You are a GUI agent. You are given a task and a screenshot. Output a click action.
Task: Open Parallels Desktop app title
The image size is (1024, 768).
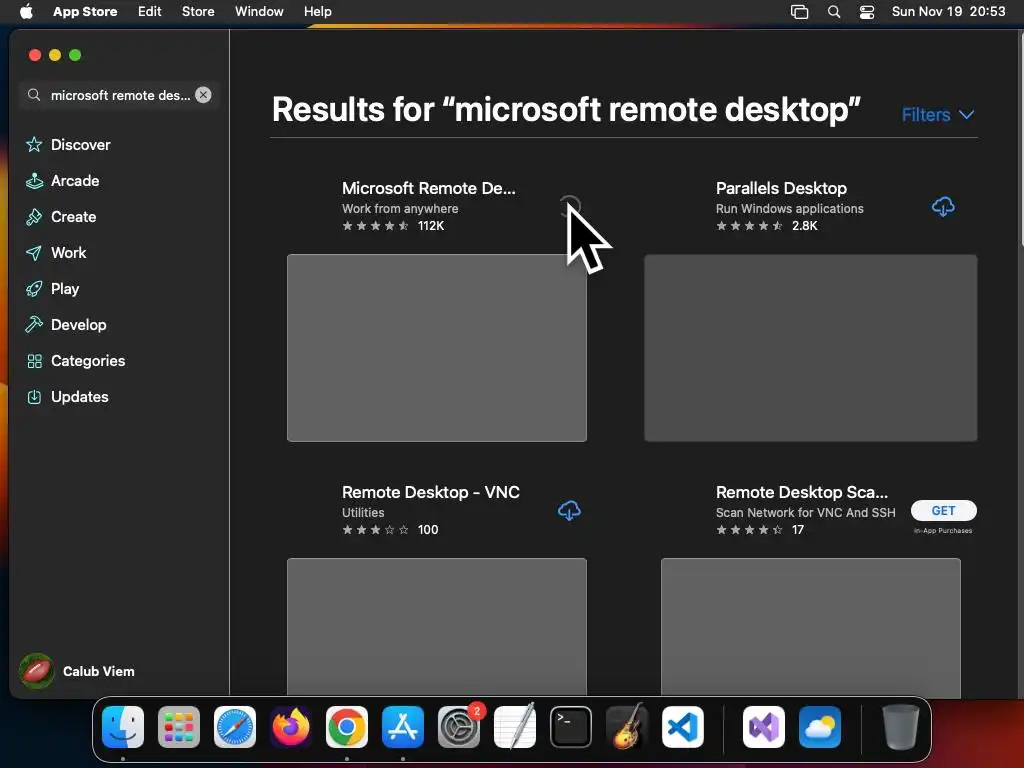point(781,188)
